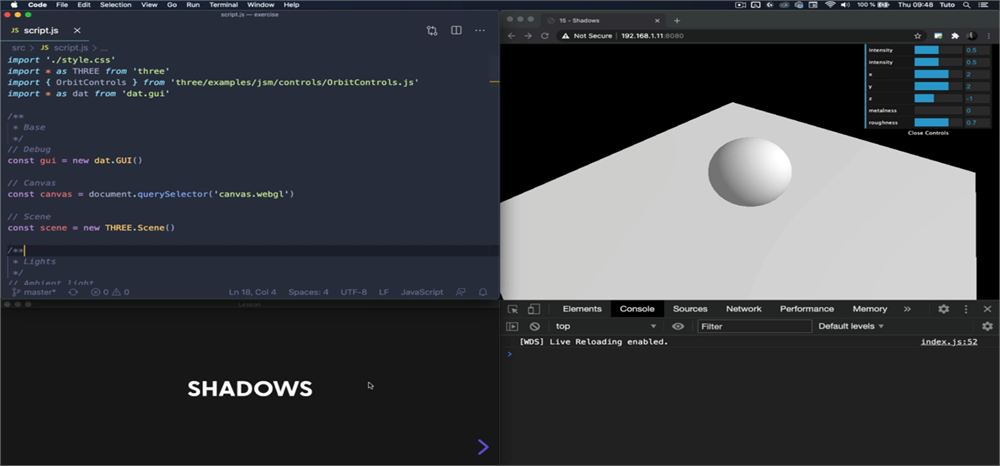Change the JavaScript language mode

pos(422,292)
